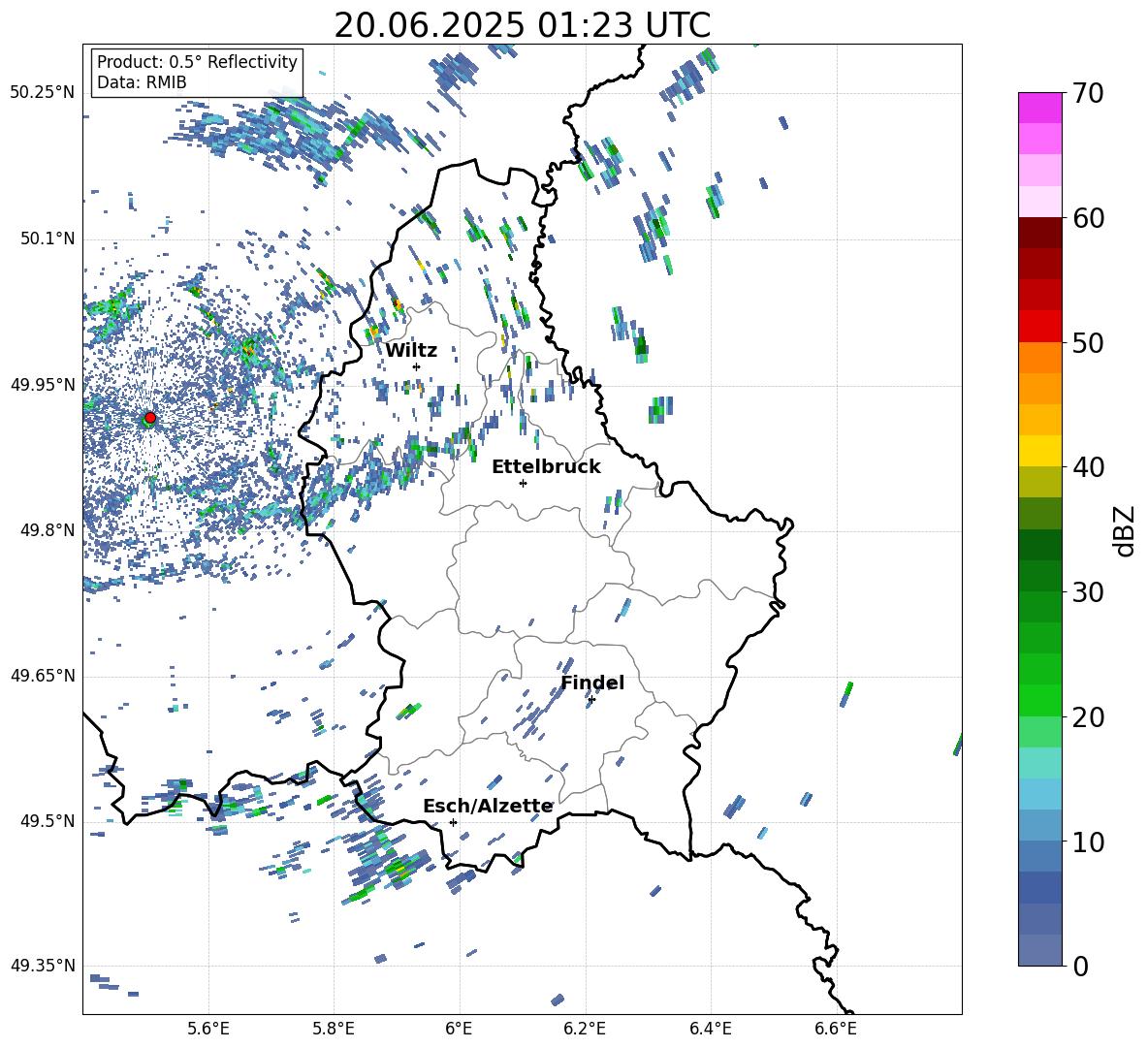Select the Findel city label

click(592, 683)
